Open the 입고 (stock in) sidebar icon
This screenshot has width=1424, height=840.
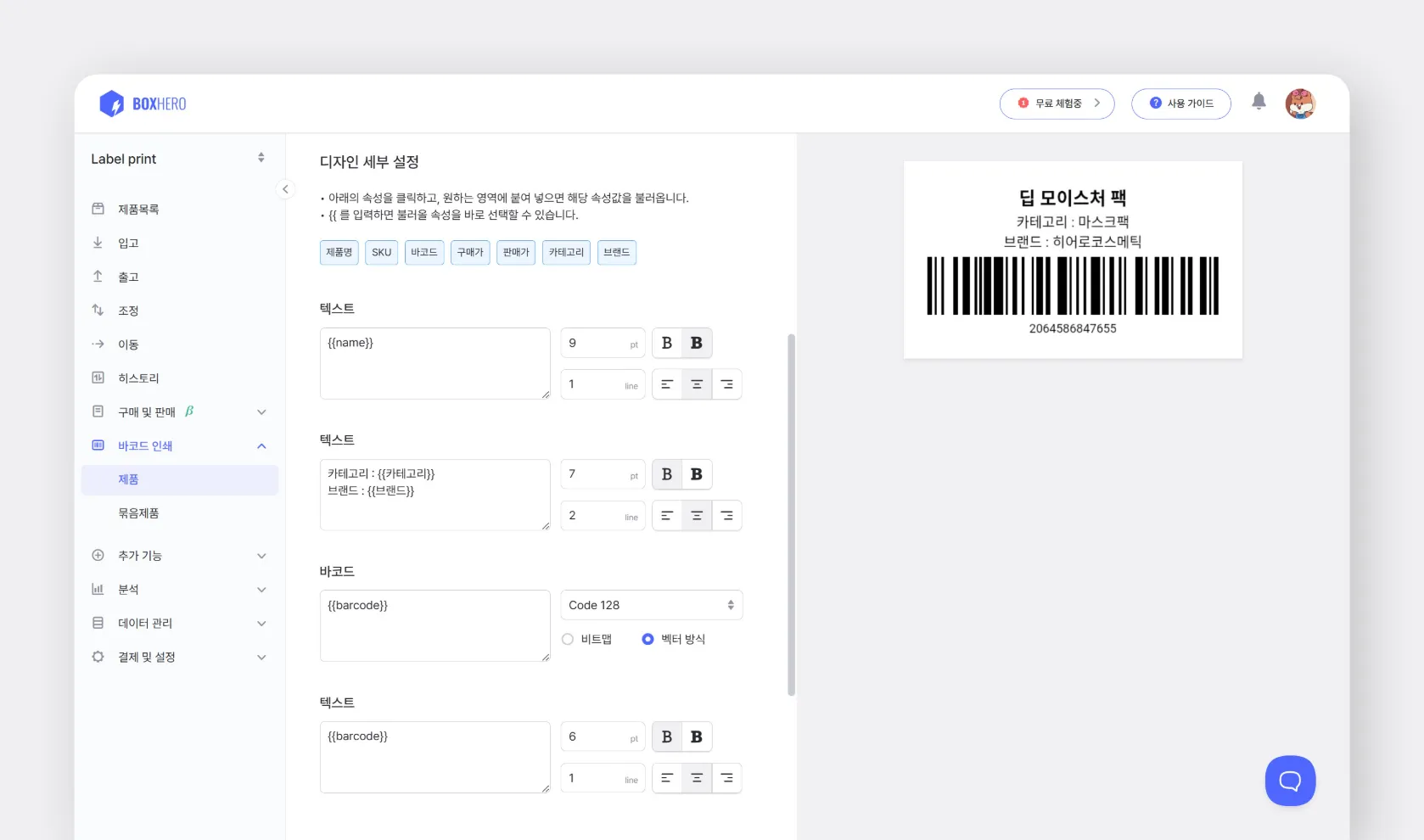[x=98, y=243]
